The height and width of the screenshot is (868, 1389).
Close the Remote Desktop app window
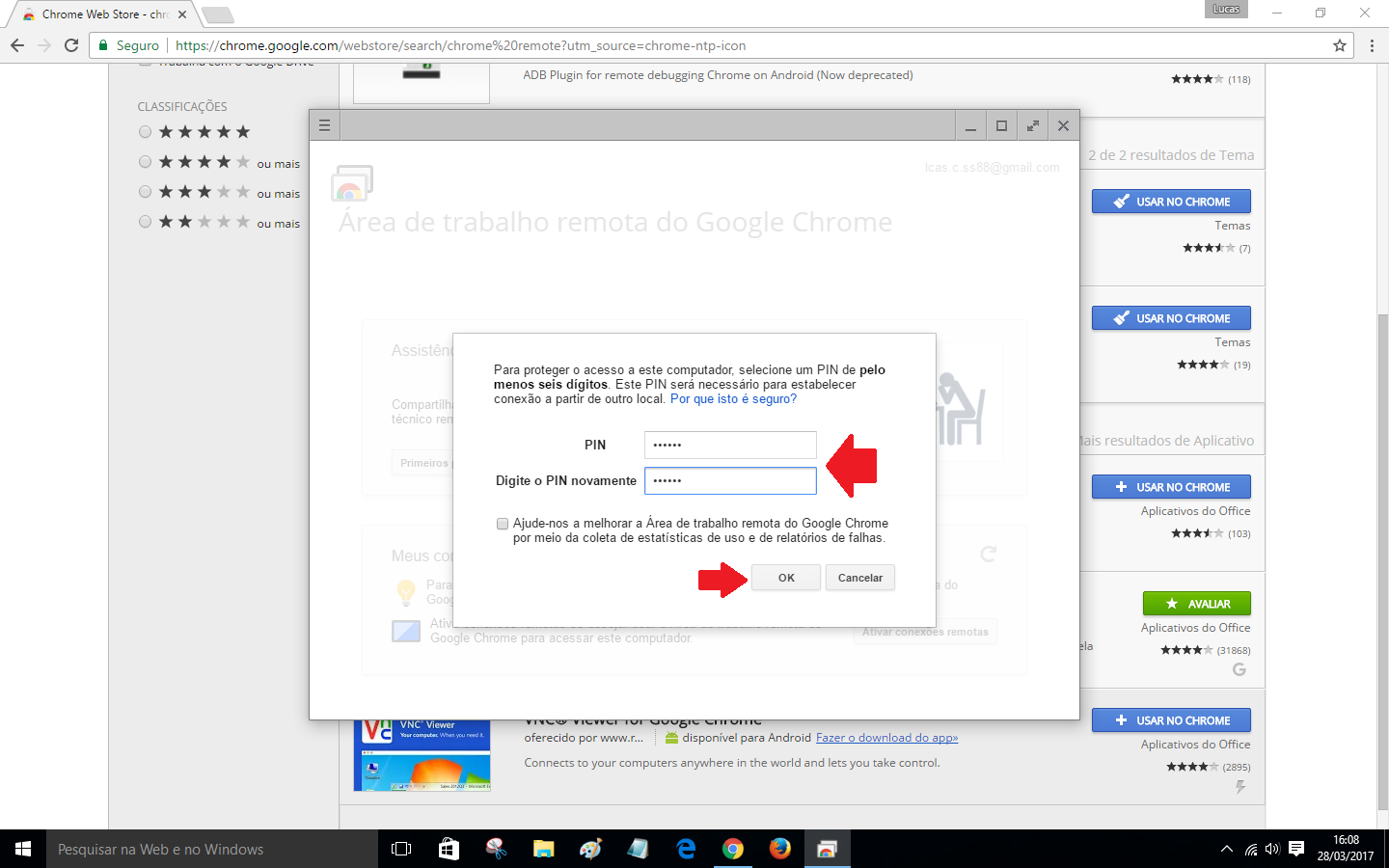coord(1063,125)
